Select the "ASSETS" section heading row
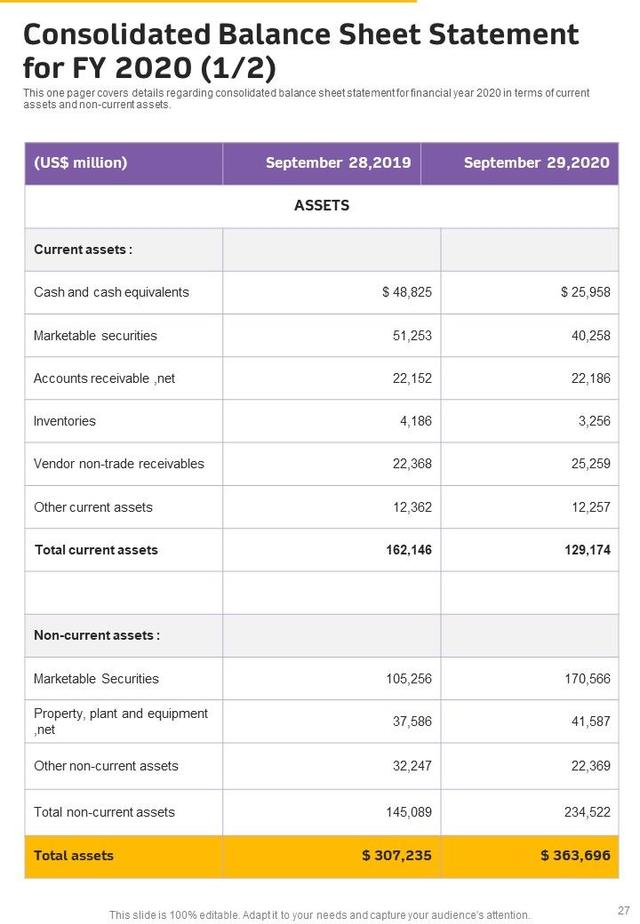Viewport: 640px width, 924px height. 322,206
